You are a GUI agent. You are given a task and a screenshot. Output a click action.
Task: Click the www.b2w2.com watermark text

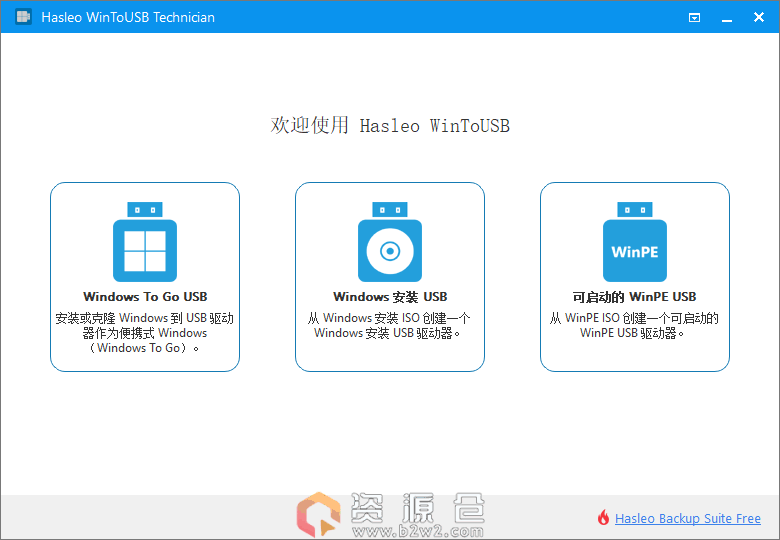[x=418, y=531]
